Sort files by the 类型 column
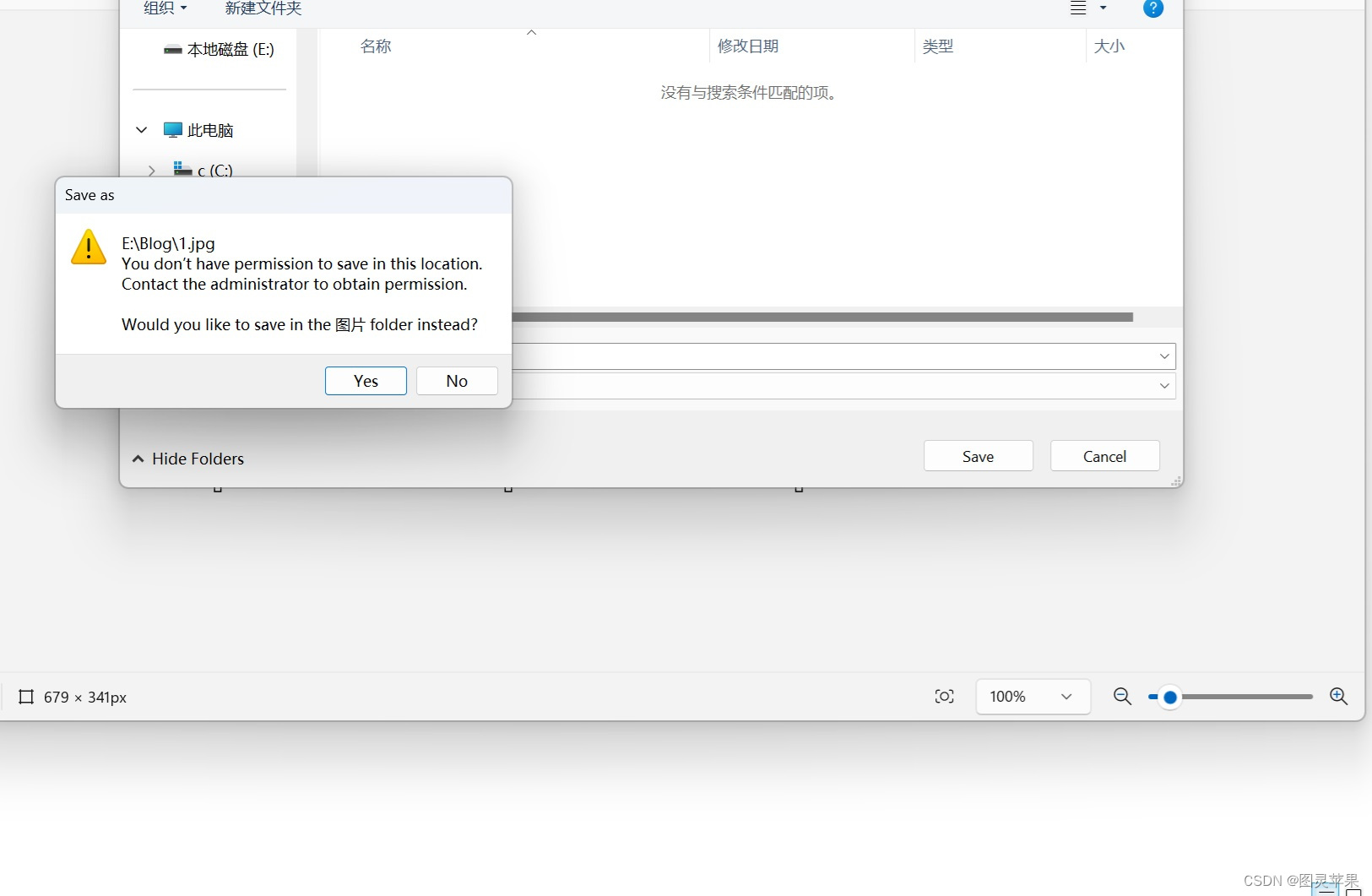Image resolution: width=1372 pixels, height=896 pixels. click(x=938, y=46)
